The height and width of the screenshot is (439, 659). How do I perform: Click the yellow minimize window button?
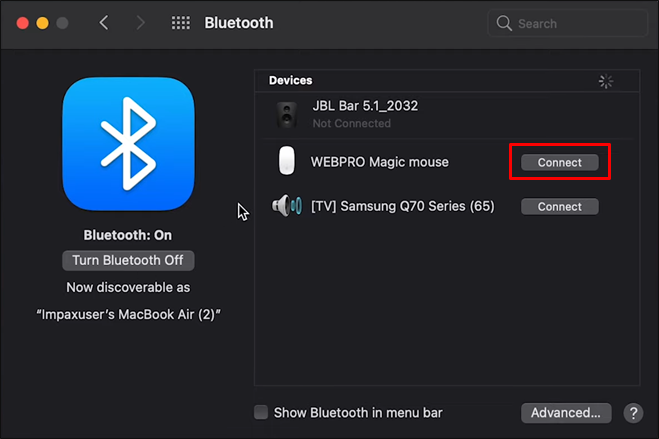42,23
